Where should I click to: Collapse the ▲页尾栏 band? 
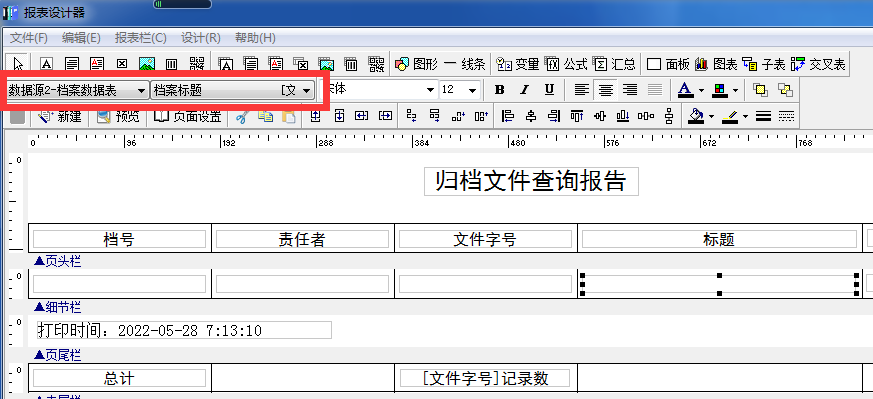[x=57, y=354]
